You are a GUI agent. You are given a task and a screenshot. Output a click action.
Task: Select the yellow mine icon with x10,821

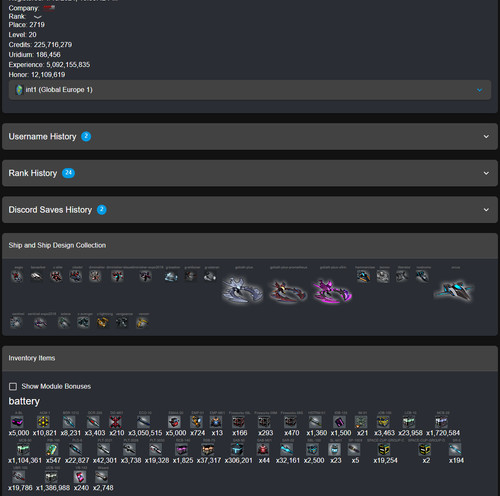[43, 422]
